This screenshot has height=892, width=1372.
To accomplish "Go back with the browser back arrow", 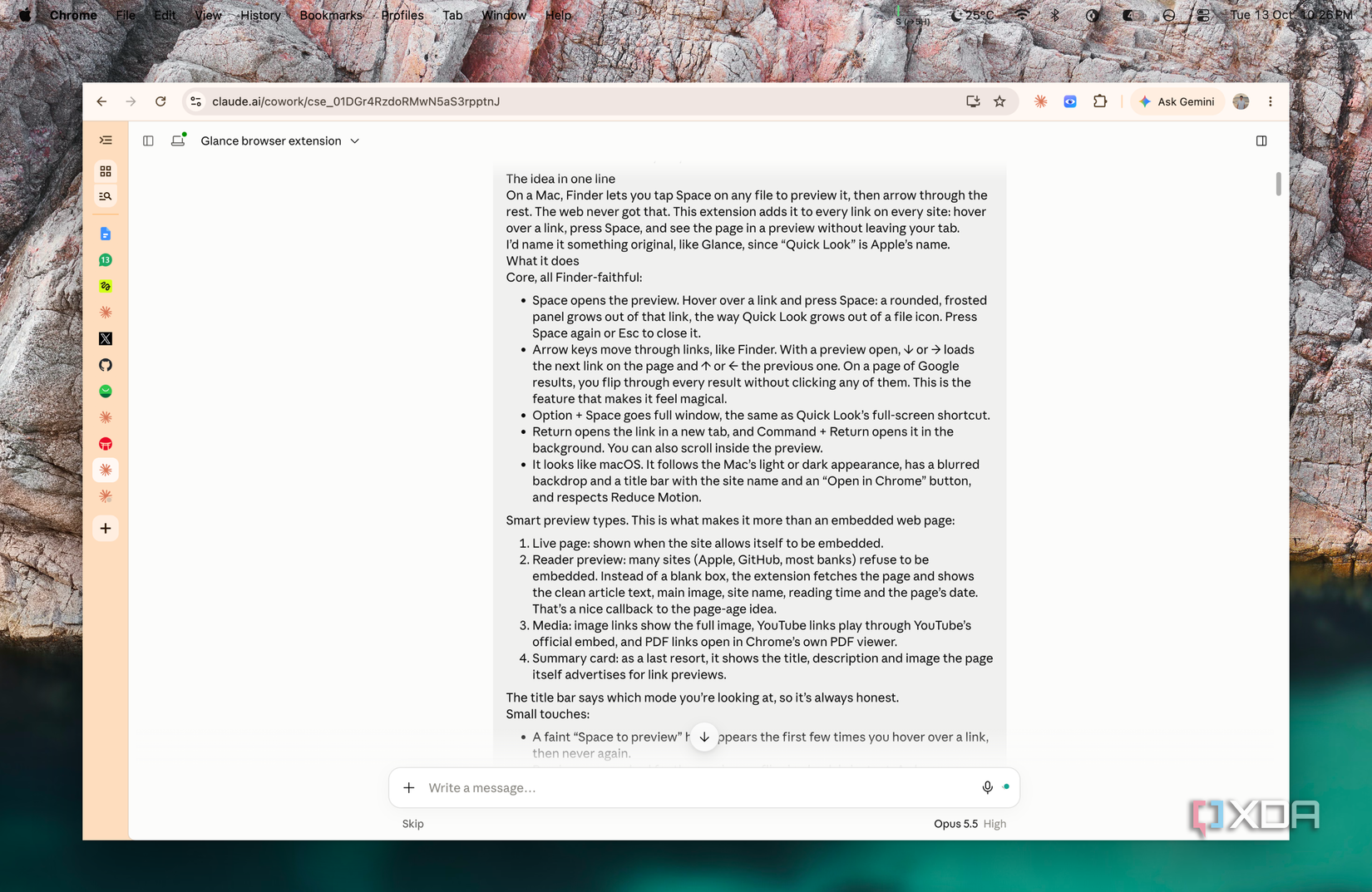I will tap(101, 101).
